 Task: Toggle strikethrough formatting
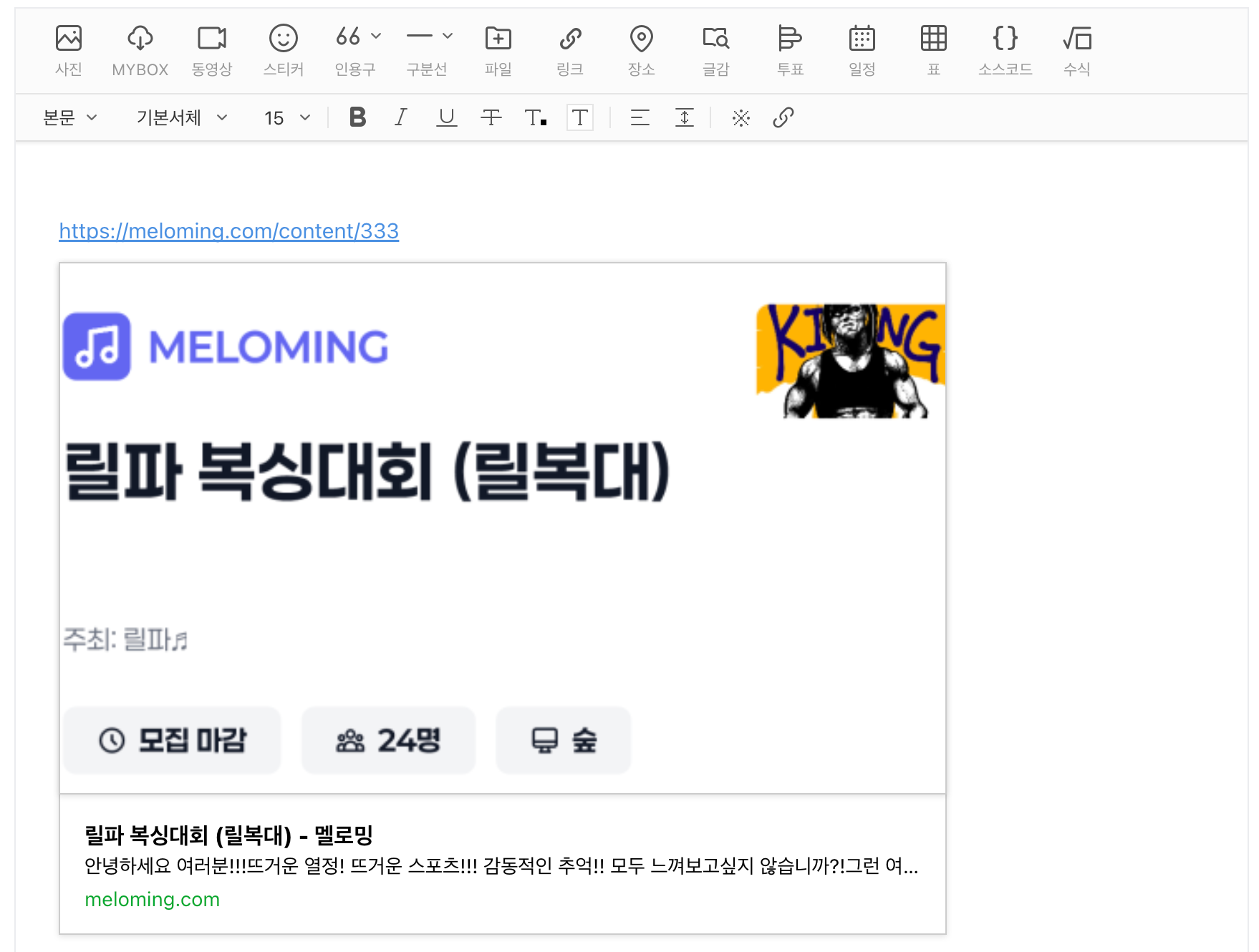pos(491,117)
